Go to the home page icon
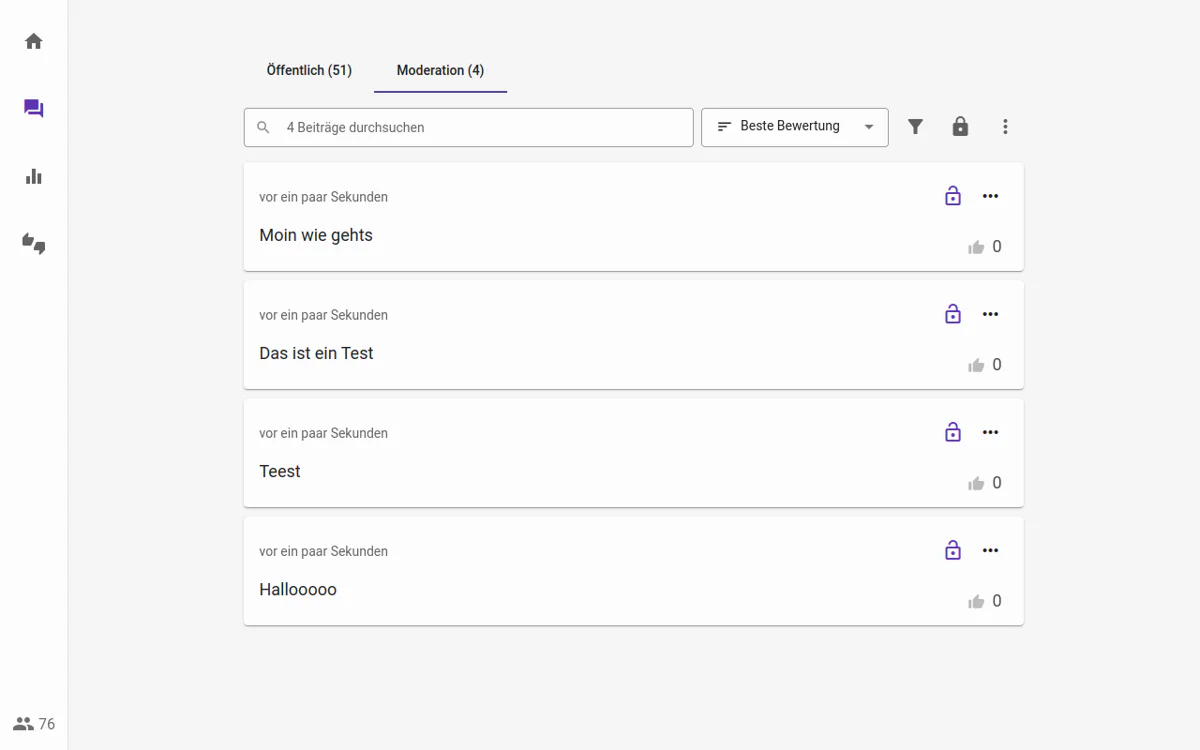This screenshot has height=750, width=1200. coord(34,41)
